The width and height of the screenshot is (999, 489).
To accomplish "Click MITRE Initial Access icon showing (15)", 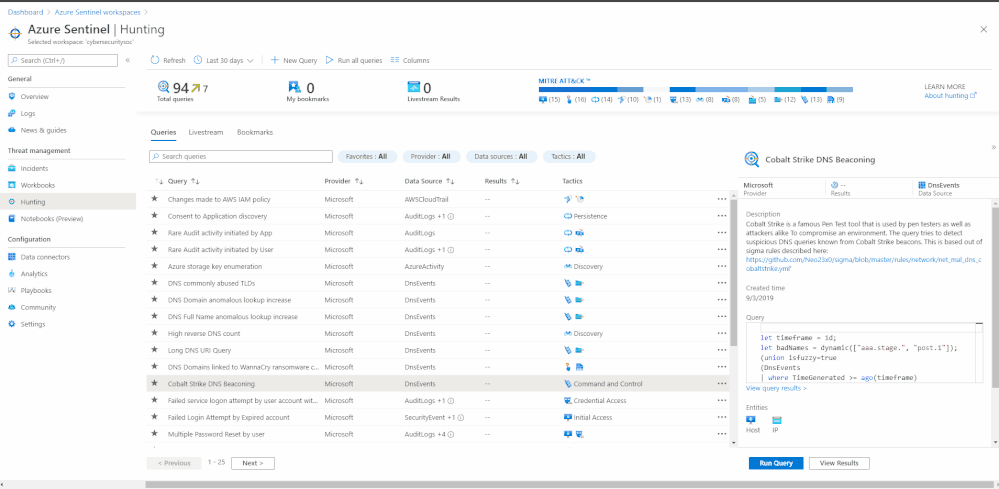I will [542, 100].
